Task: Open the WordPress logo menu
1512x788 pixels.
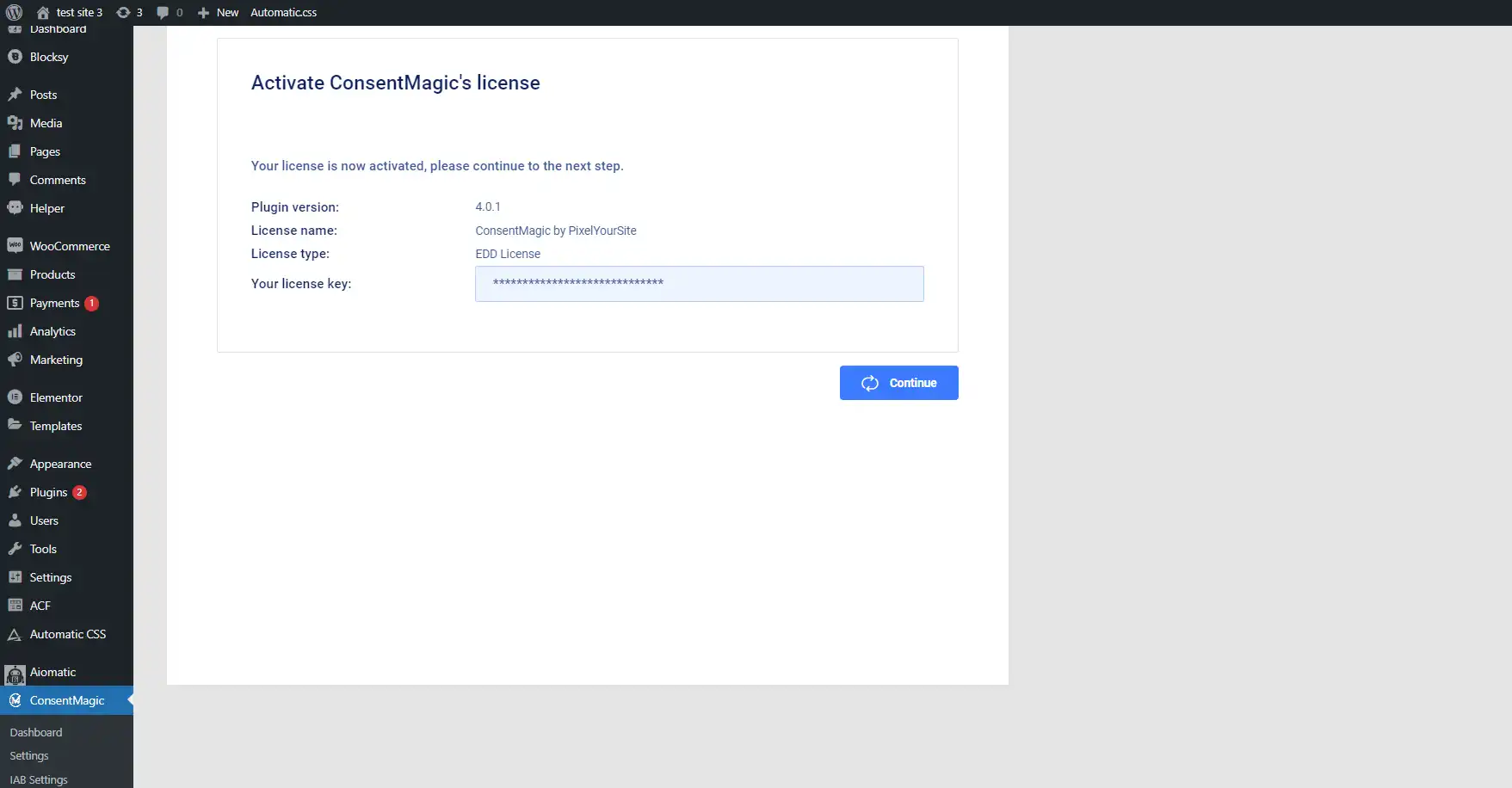Action: 14,12
